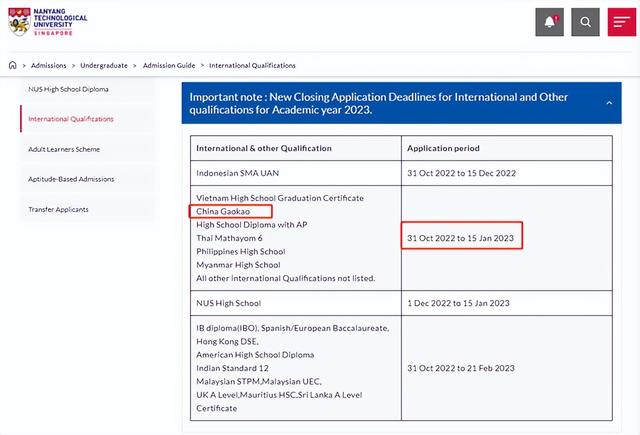The image size is (640, 435).
Task: Click the Application period column header
Action: point(443,148)
